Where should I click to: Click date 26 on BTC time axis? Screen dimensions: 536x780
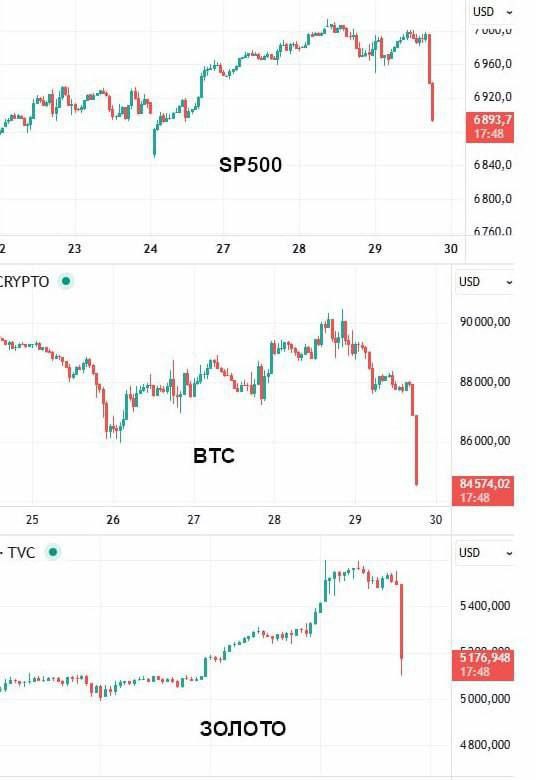pyautogui.click(x=113, y=519)
